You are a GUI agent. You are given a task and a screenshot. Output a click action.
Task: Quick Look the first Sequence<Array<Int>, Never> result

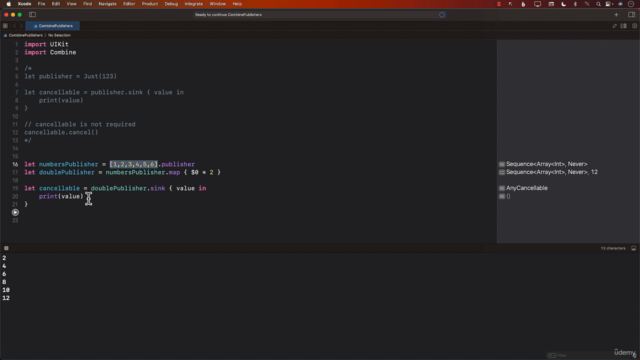pyautogui.click(x=502, y=164)
